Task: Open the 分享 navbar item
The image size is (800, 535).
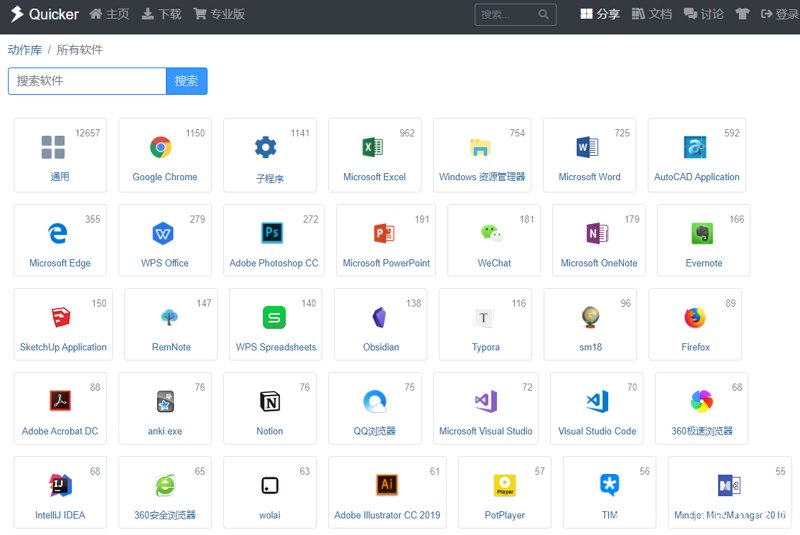Action: coord(600,14)
